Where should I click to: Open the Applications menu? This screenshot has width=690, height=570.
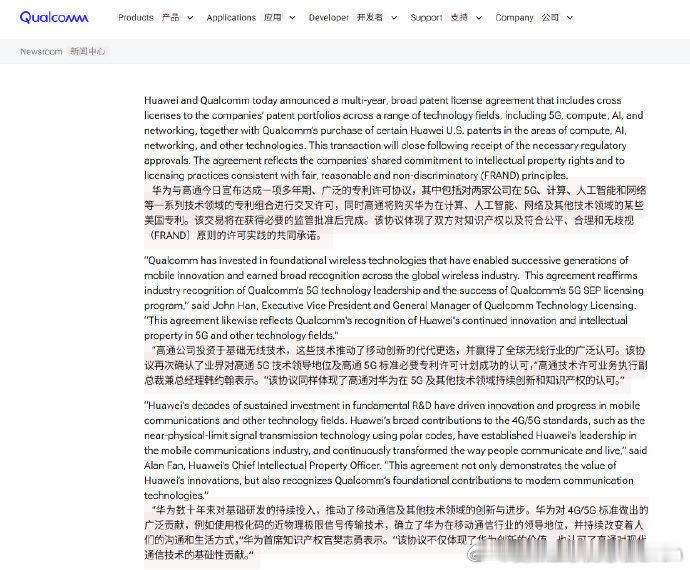[244, 18]
